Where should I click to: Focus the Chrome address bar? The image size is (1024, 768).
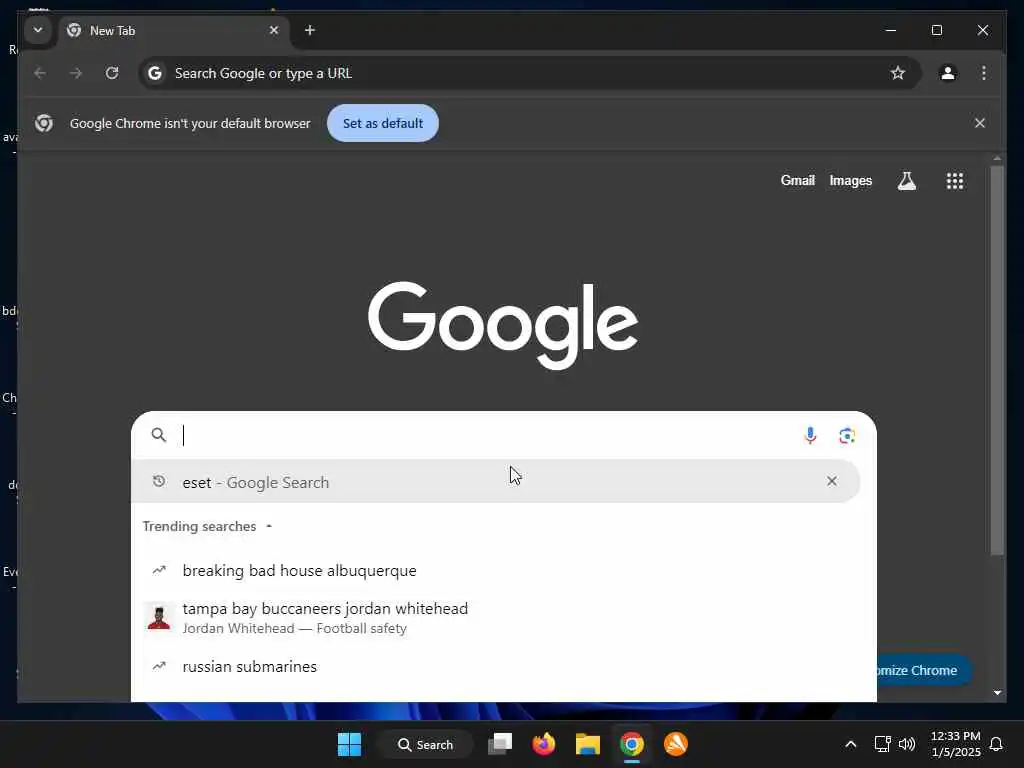coord(530,73)
